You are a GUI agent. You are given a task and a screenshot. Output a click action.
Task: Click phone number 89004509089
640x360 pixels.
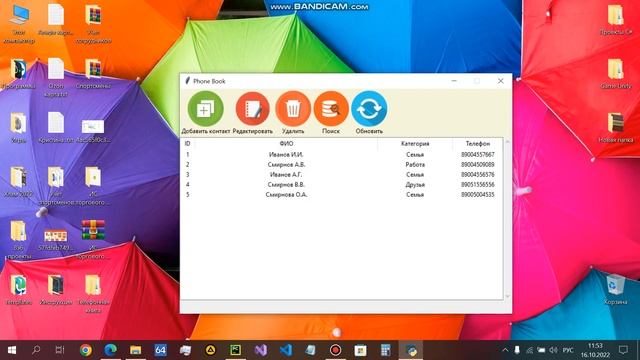point(478,164)
